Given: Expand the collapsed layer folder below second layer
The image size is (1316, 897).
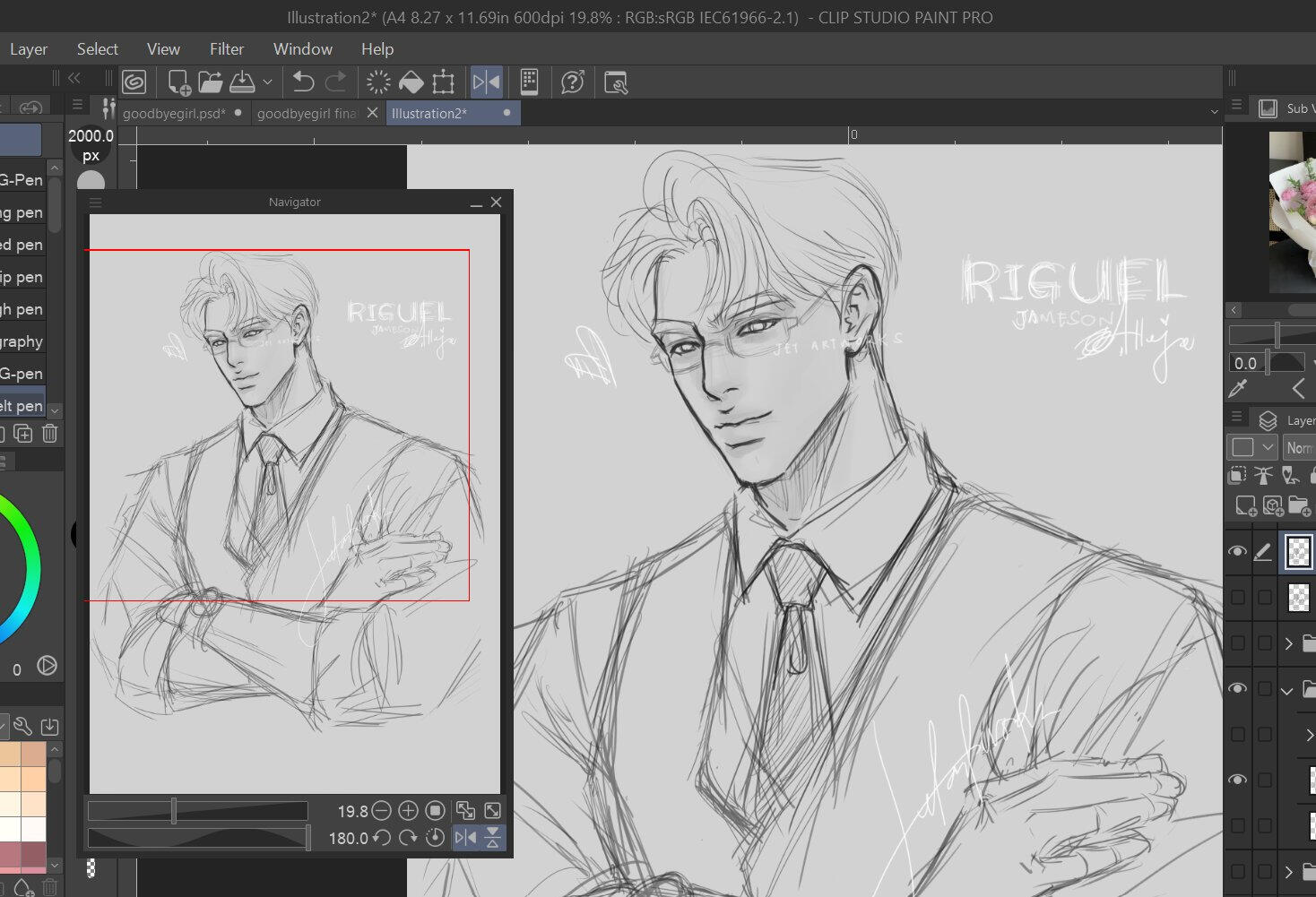Looking at the screenshot, I should [x=1289, y=643].
